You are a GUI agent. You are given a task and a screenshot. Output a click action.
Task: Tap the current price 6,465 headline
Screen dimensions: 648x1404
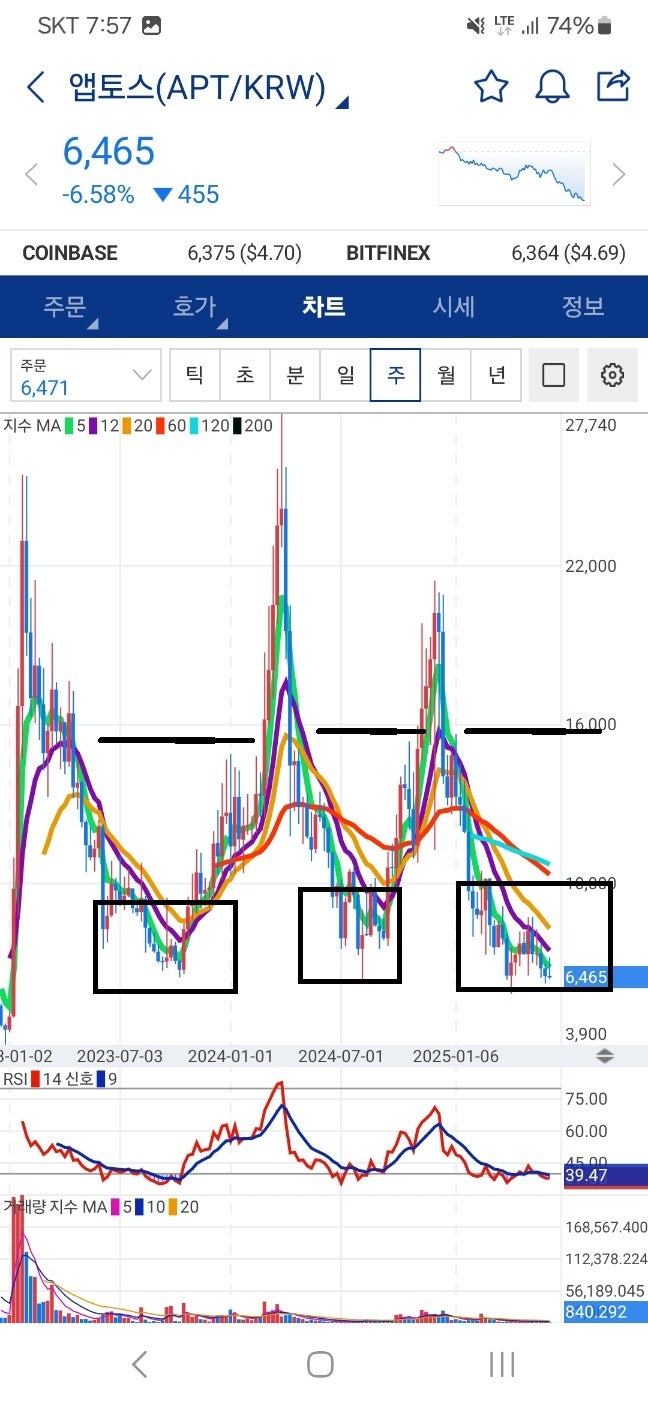(109, 152)
